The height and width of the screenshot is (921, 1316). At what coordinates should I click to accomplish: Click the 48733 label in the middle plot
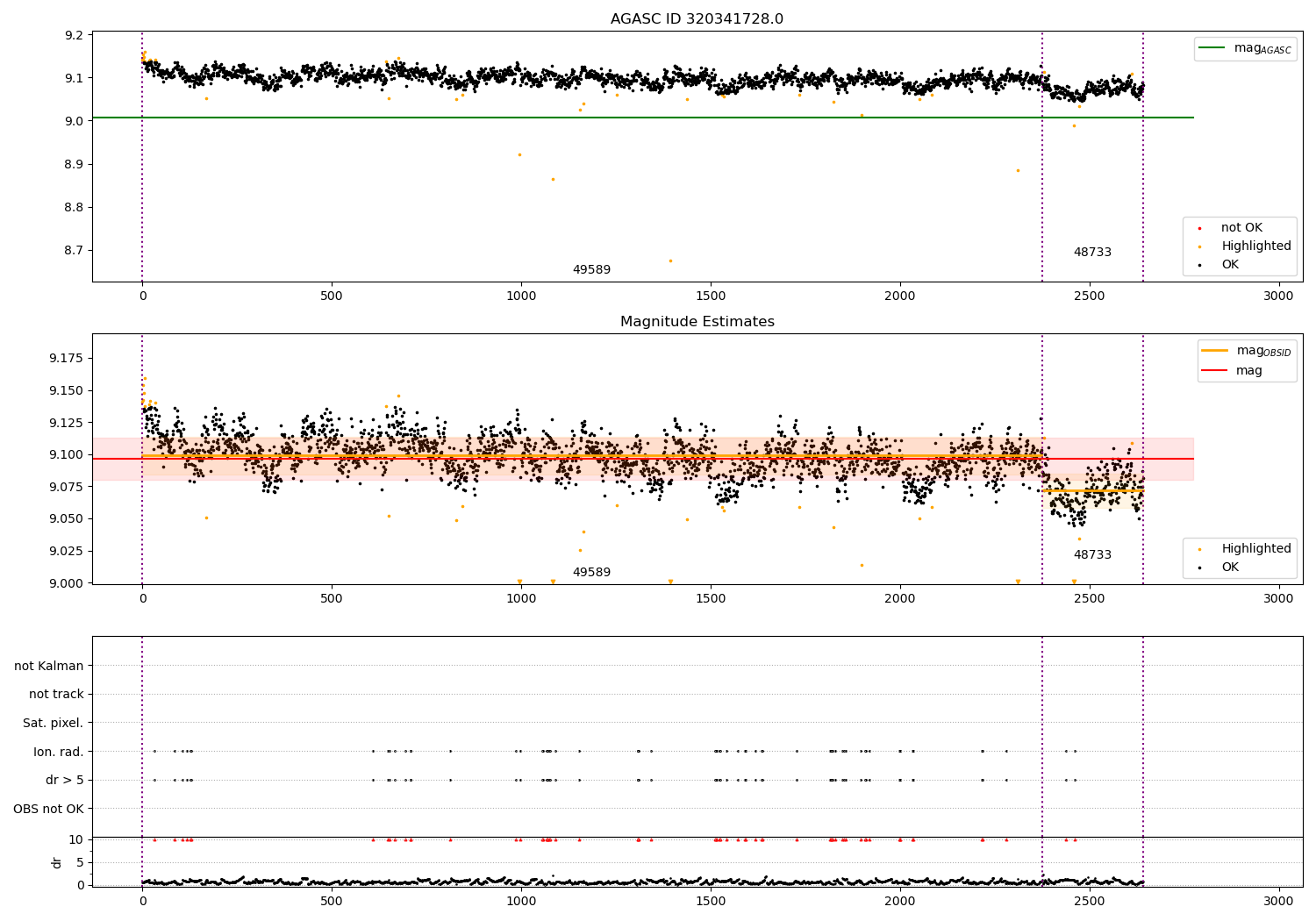(1092, 555)
